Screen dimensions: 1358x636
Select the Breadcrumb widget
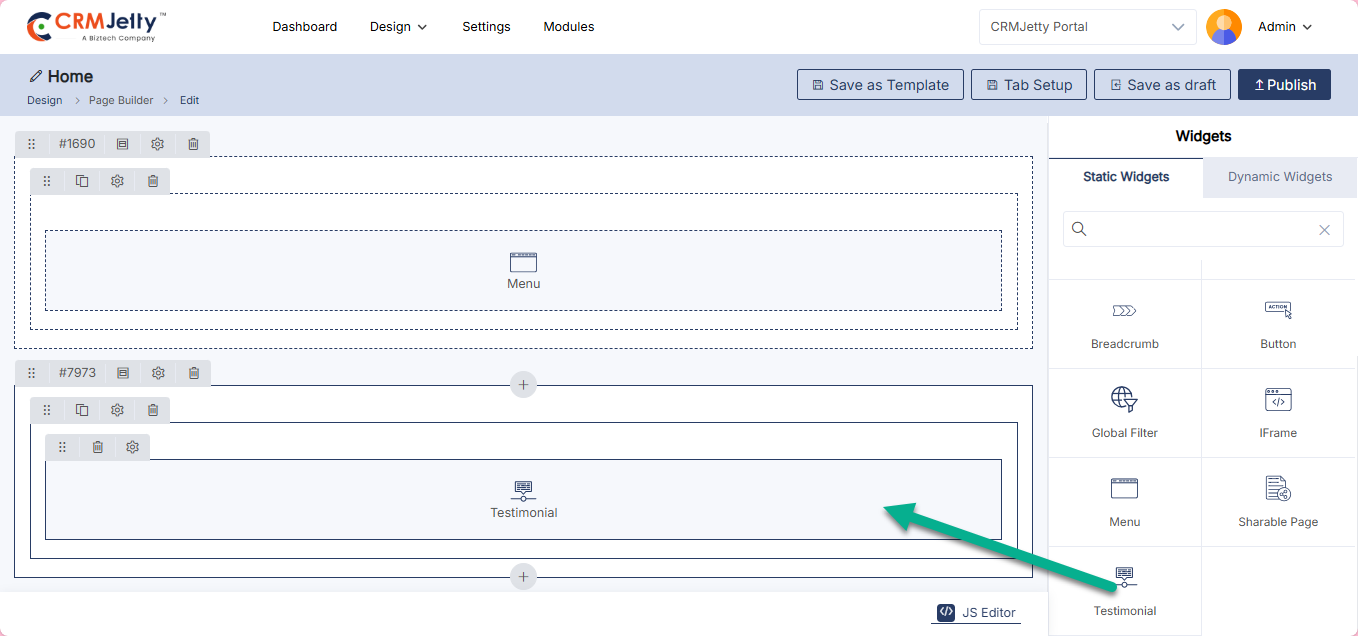[x=1124, y=323]
